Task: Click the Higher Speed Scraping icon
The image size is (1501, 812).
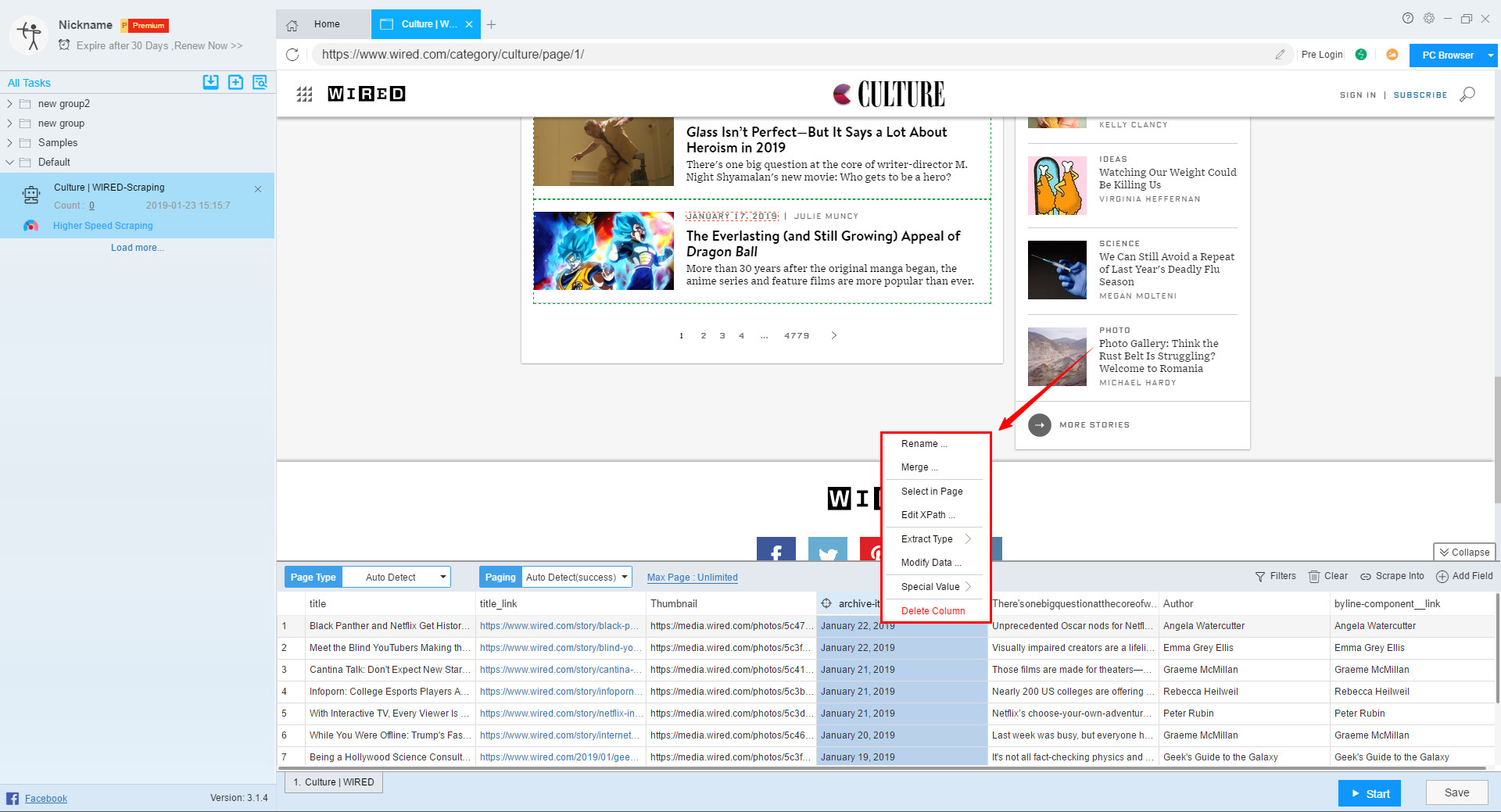Action: pyautogui.click(x=30, y=226)
